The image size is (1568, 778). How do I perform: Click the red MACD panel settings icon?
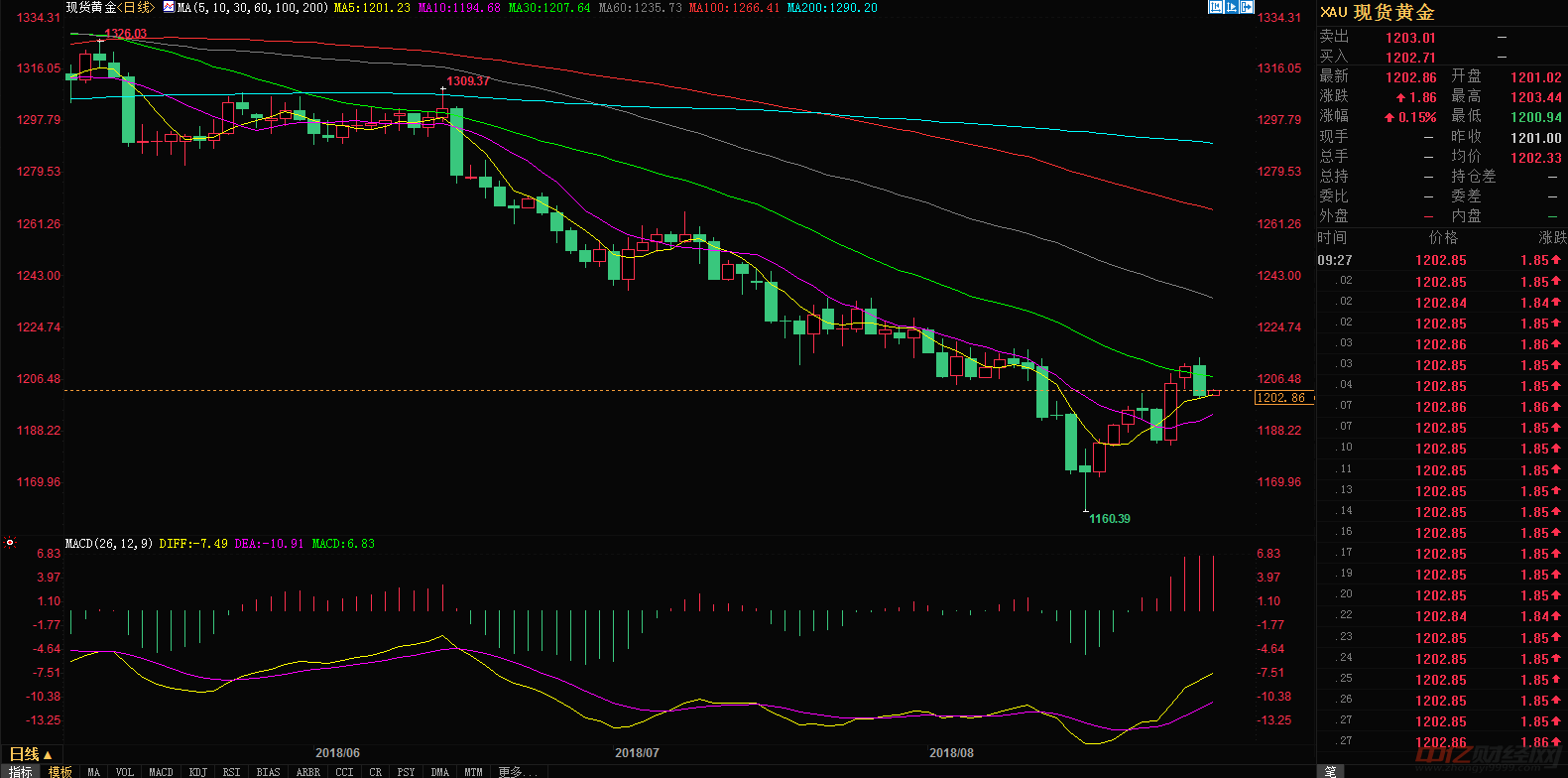tap(10, 543)
